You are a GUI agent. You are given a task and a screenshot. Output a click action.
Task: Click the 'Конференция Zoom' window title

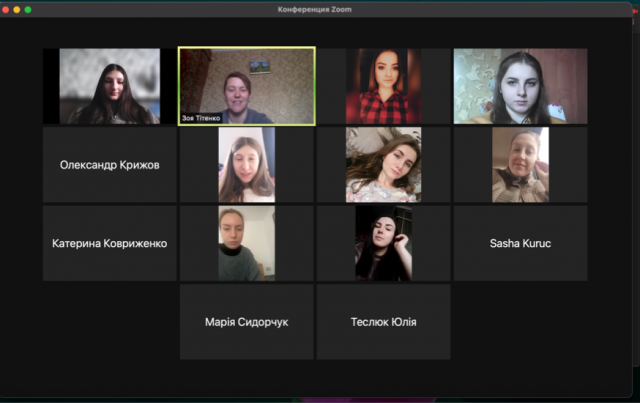point(315,9)
